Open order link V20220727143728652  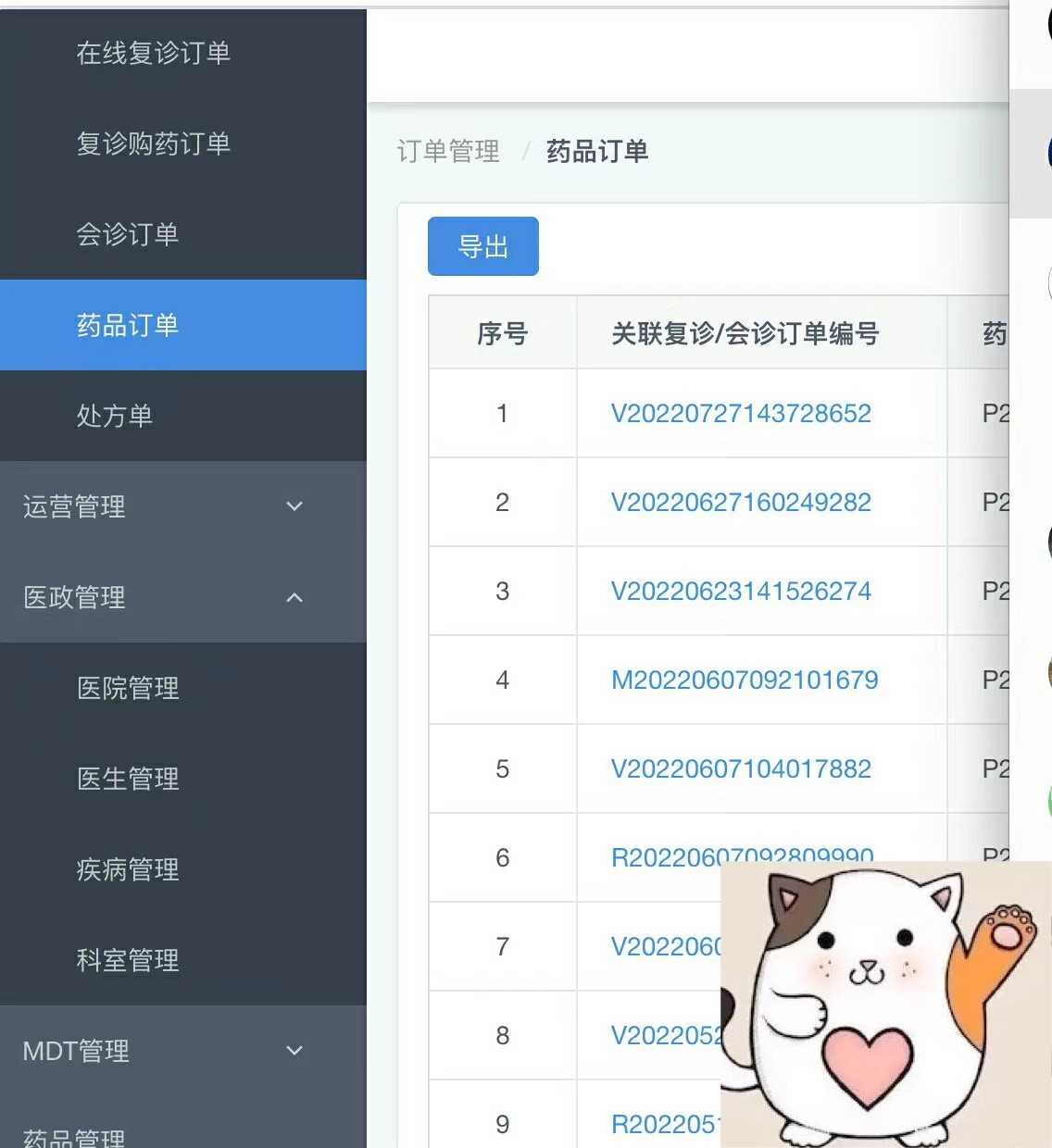click(741, 413)
